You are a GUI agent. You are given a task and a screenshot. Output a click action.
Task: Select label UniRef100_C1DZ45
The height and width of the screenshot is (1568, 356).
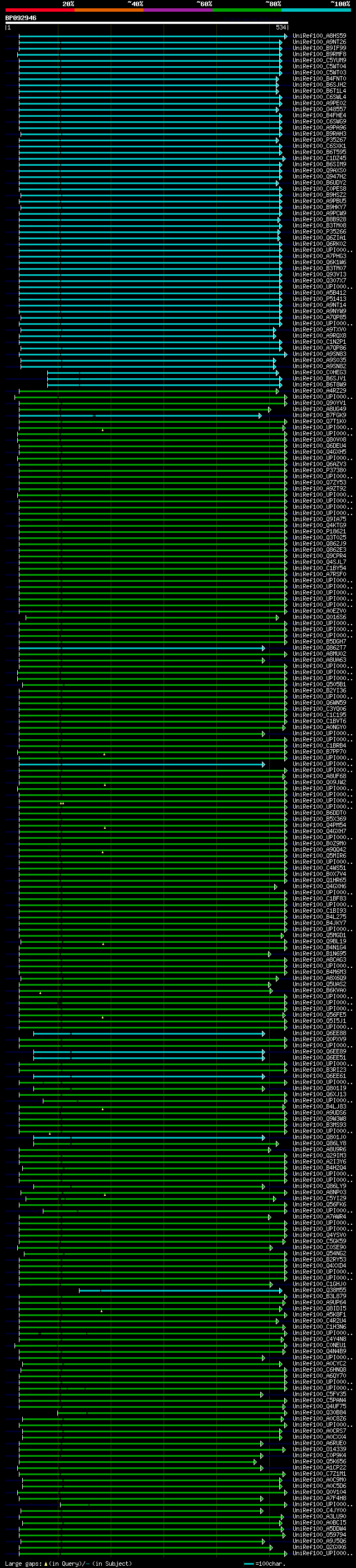[x=319, y=159]
